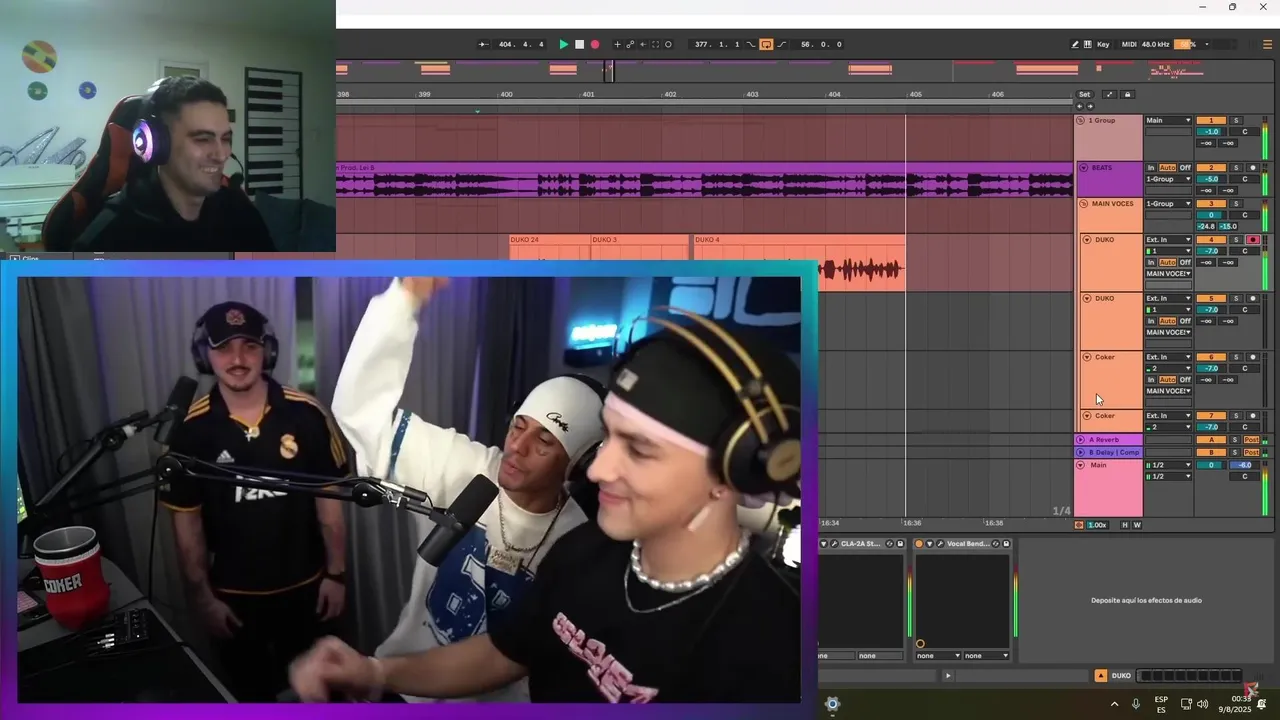Image resolution: width=1280 pixels, height=720 pixels.
Task: Open the Main track upper 1/2 output dropdown
Action: [1168, 465]
